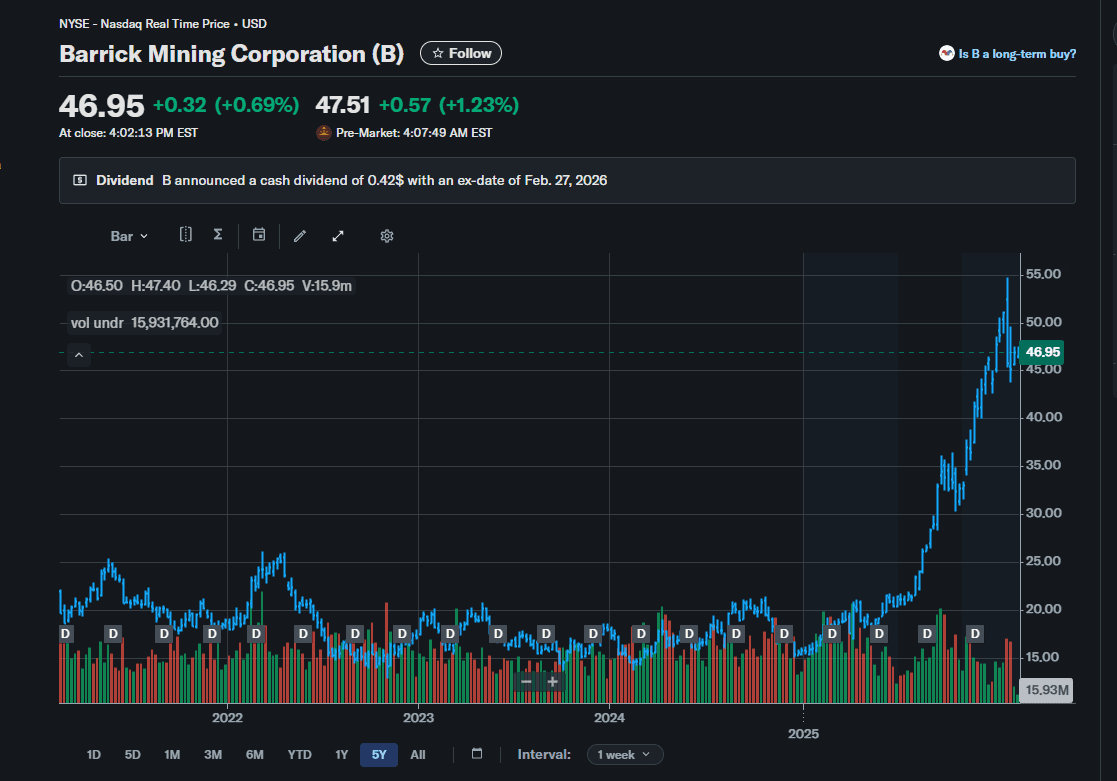Click the pre-market indicator icon
The height and width of the screenshot is (781, 1117).
pos(323,133)
